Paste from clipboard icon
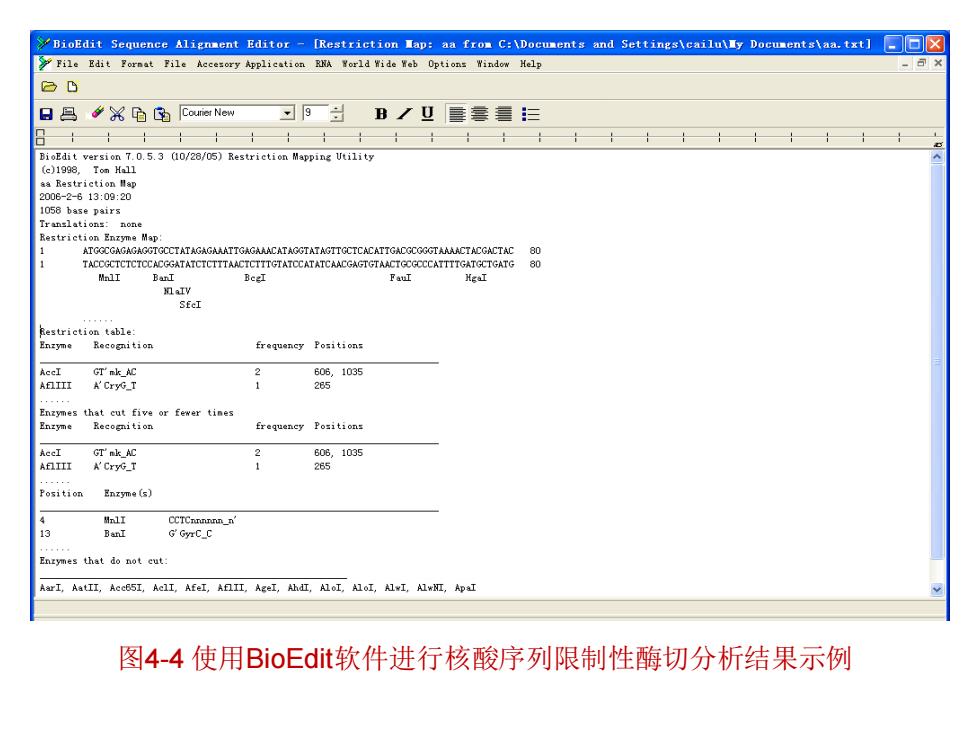Image resolution: width=980 pixels, height=735 pixels. pyautogui.click(x=162, y=114)
